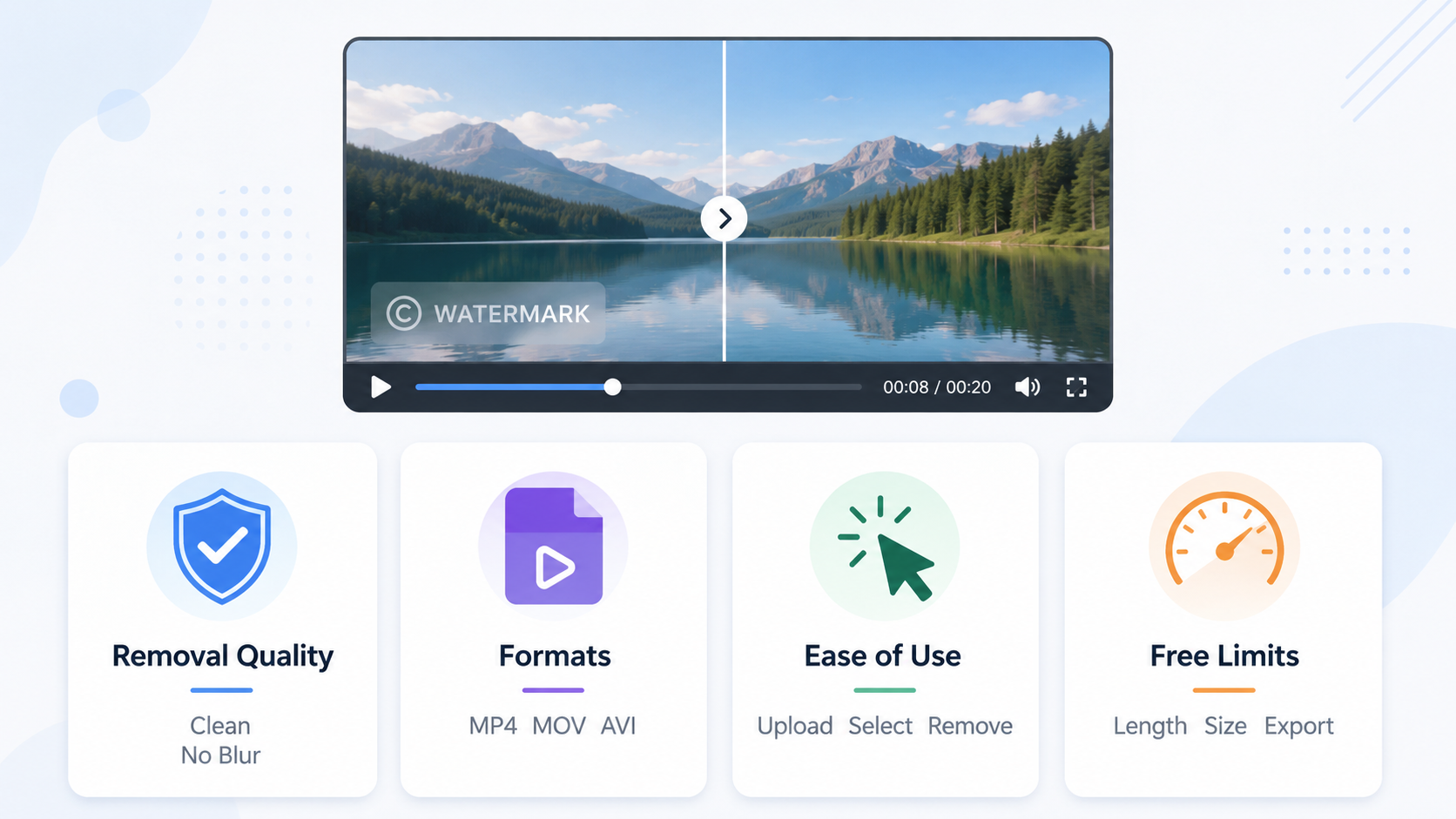1456x819 pixels.
Task: Click the Size limit label
Action: click(x=1225, y=726)
